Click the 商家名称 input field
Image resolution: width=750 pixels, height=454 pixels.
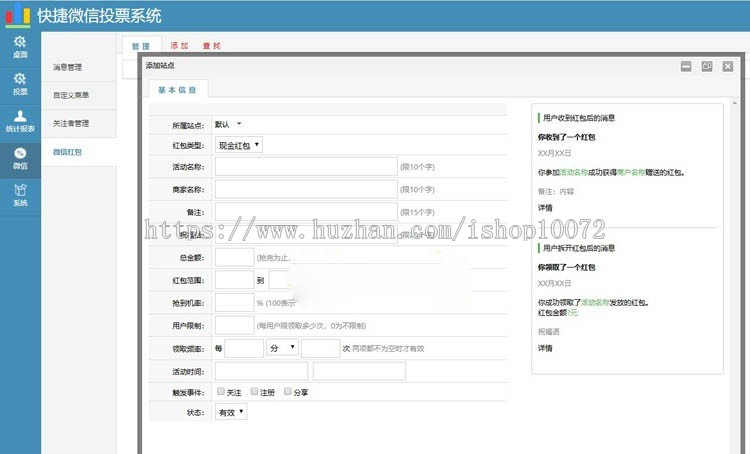tap(306, 189)
